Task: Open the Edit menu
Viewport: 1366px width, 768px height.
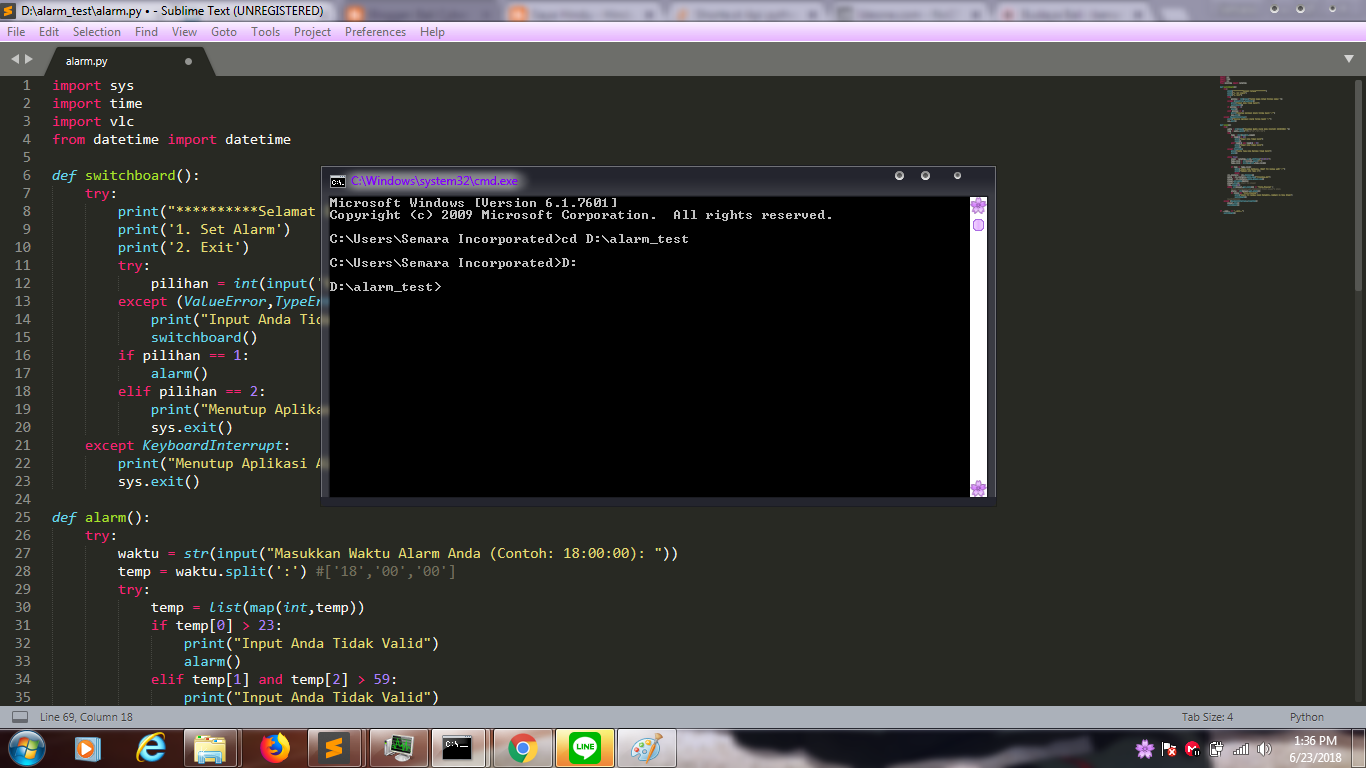Action: point(49,32)
